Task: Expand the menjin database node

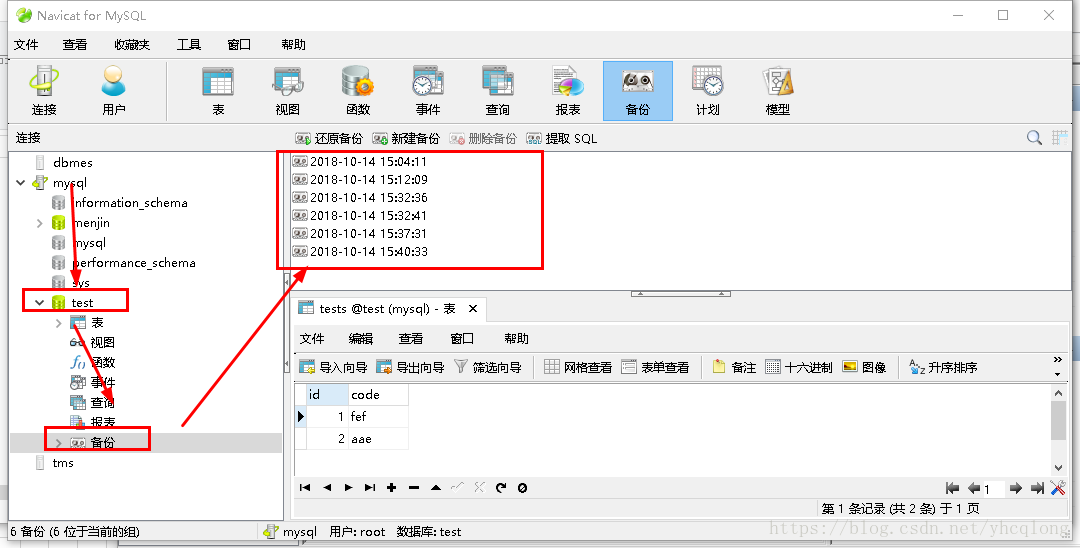Action: (39, 223)
